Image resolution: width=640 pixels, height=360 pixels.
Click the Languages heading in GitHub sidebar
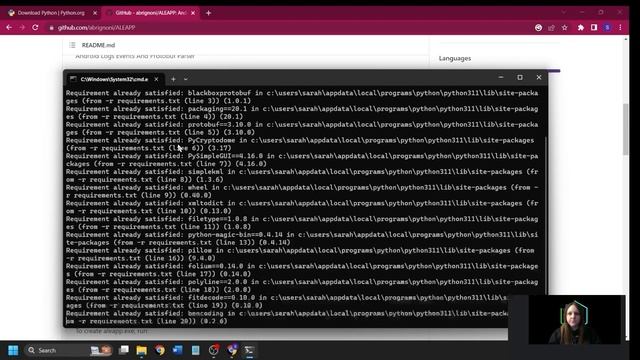[x=455, y=58]
